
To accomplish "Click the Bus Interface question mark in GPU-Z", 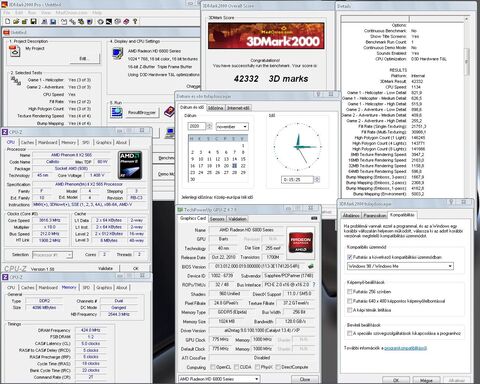I will (314, 285).
